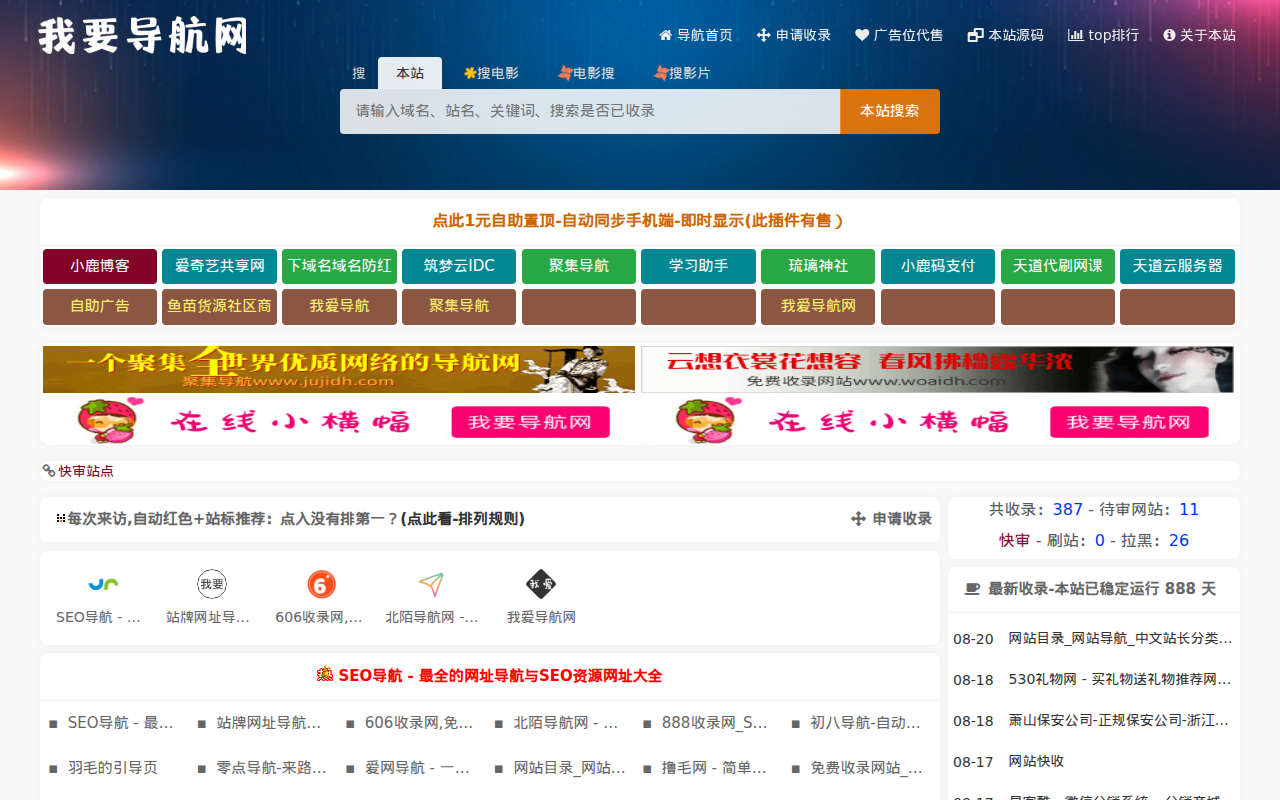The width and height of the screenshot is (1280, 800).
Task: Click the home icon beside 导航首页
Action: click(x=665, y=35)
